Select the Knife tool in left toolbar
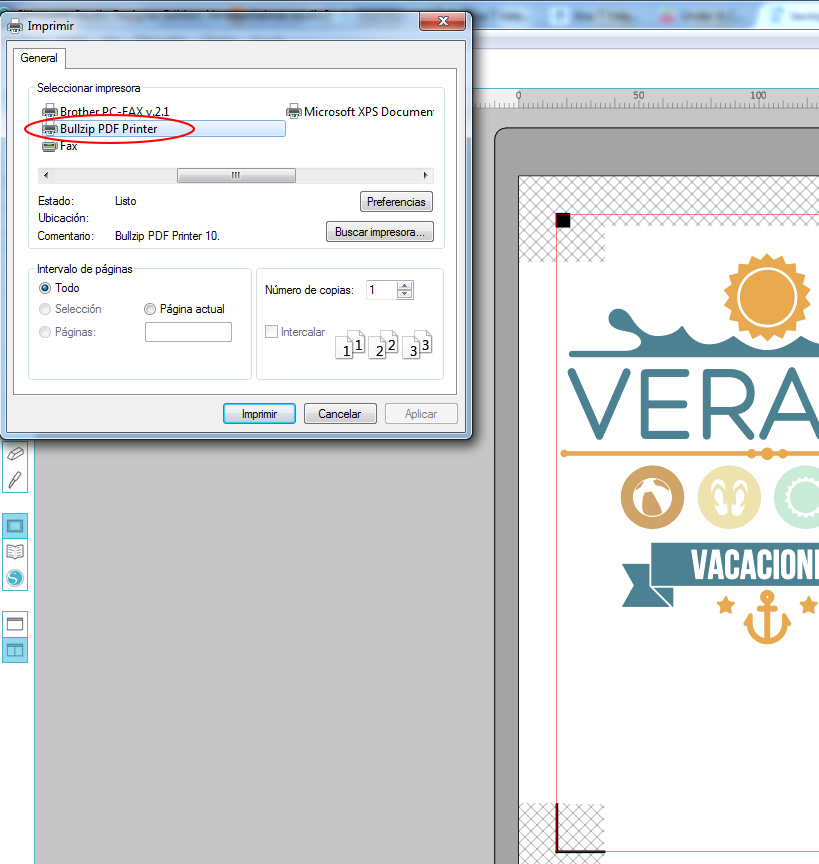 point(15,480)
